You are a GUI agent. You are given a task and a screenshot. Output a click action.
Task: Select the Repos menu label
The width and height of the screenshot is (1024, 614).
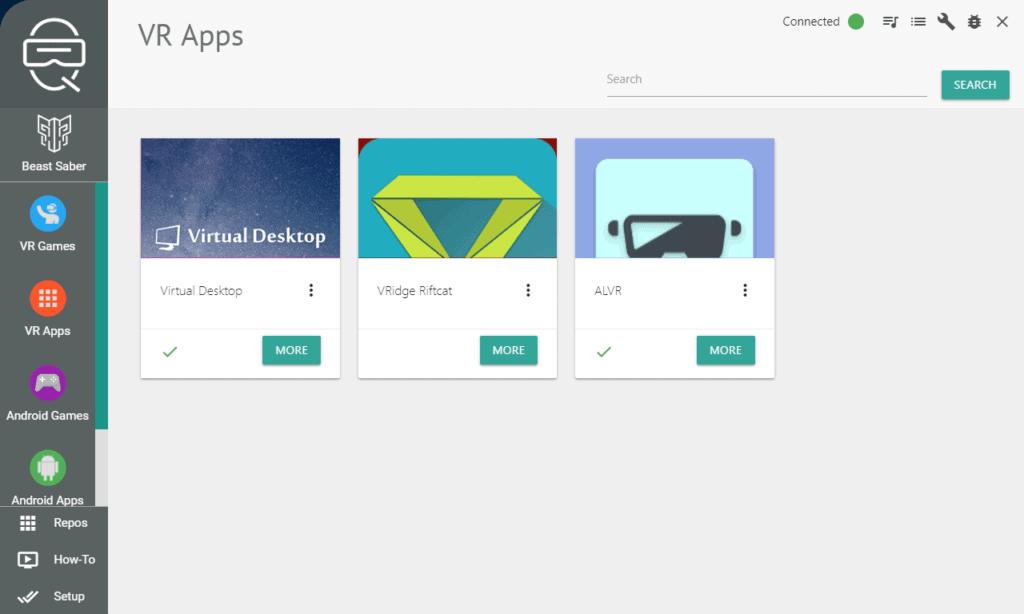click(x=71, y=523)
